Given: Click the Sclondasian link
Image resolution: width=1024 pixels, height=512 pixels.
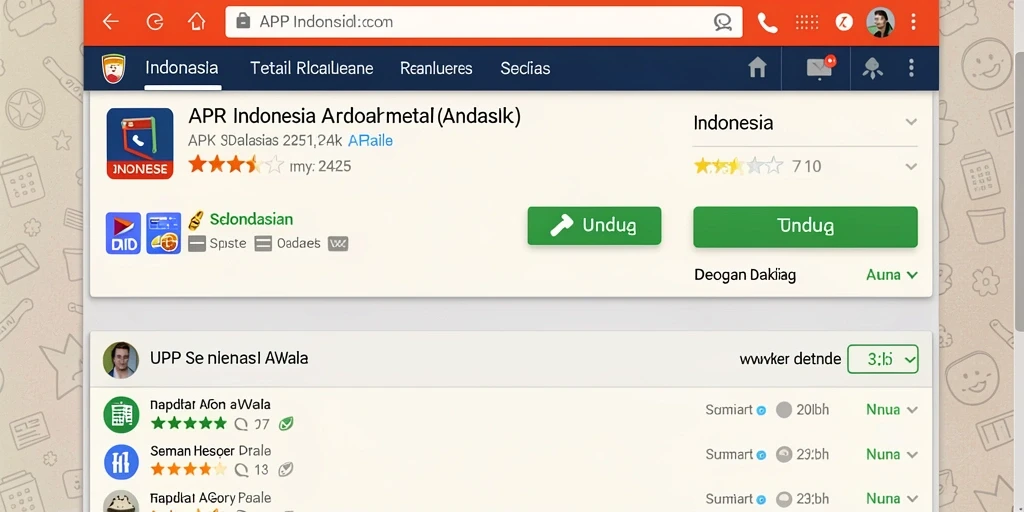Looking at the screenshot, I should pos(251,219).
